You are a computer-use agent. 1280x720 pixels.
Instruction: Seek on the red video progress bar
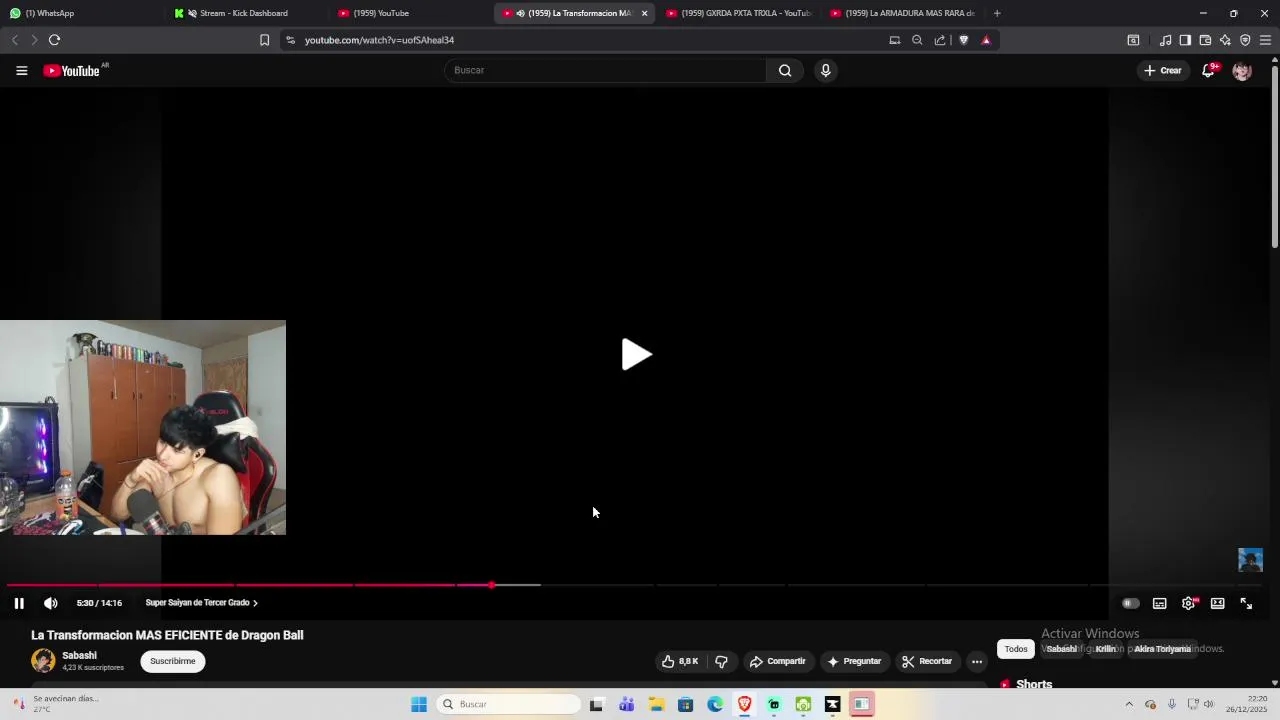[249, 585]
